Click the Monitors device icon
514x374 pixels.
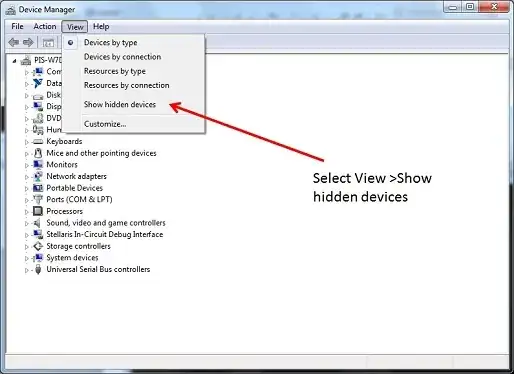coord(38,165)
